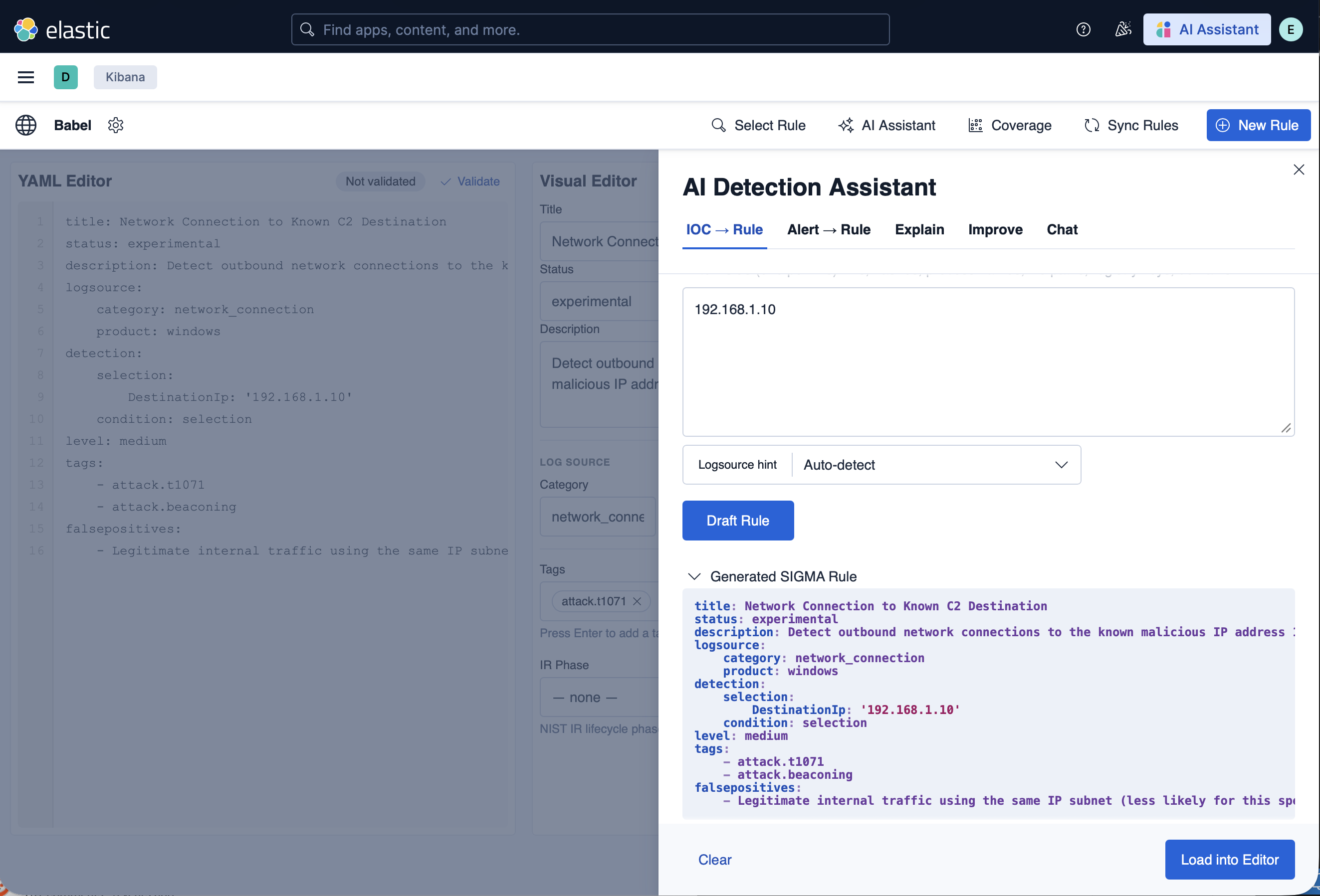
Task: Open the Improve tab
Action: click(995, 229)
